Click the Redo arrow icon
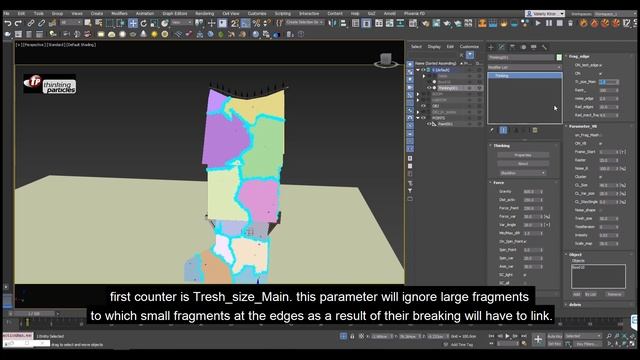Viewport: 640px width, 360px height. (x=18, y=23)
